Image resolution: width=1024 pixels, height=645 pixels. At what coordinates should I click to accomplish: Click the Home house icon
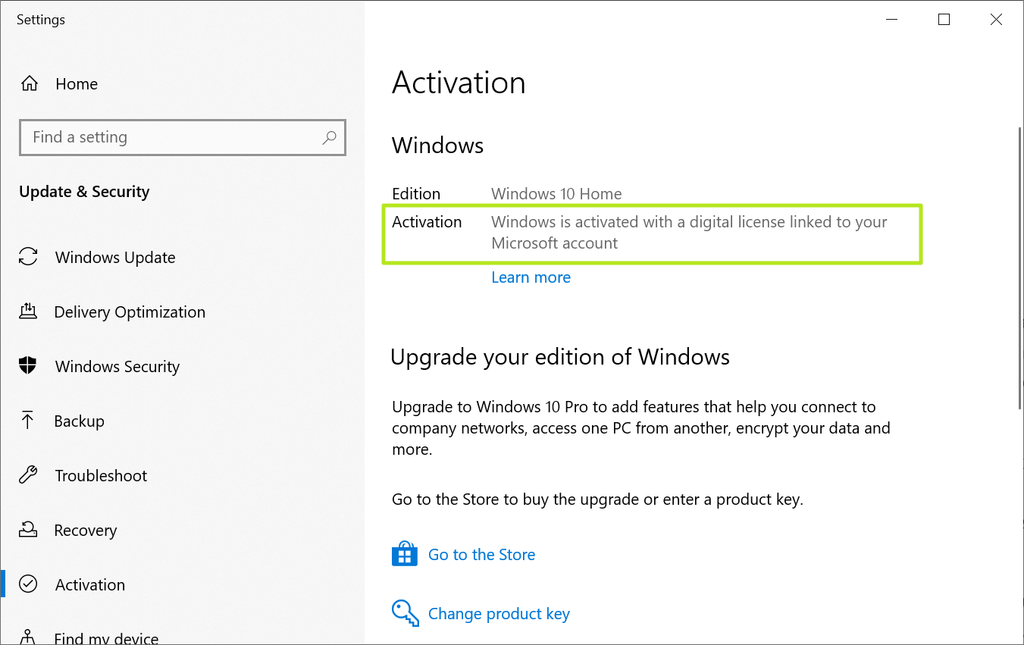coord(29,84)
